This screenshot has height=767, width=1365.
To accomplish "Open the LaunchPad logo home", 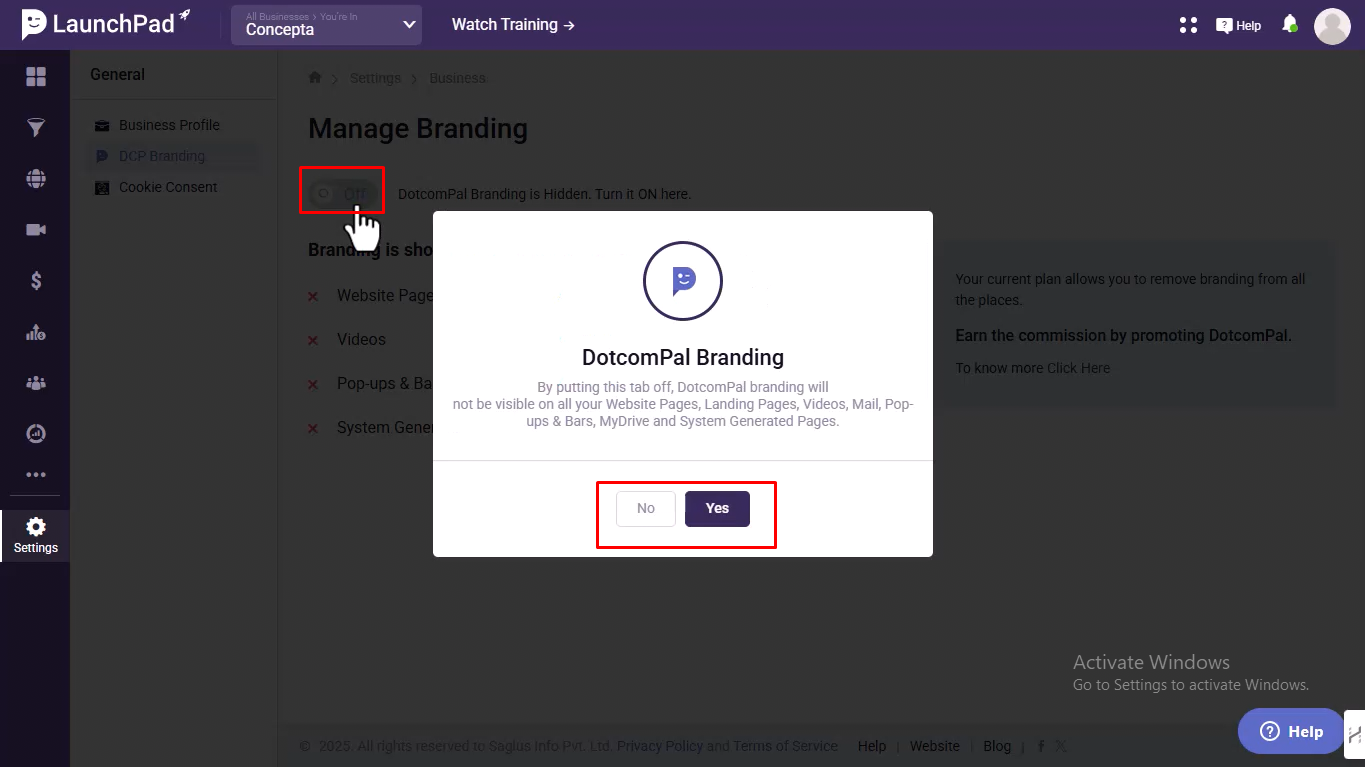I will click(x=106, y=24).
